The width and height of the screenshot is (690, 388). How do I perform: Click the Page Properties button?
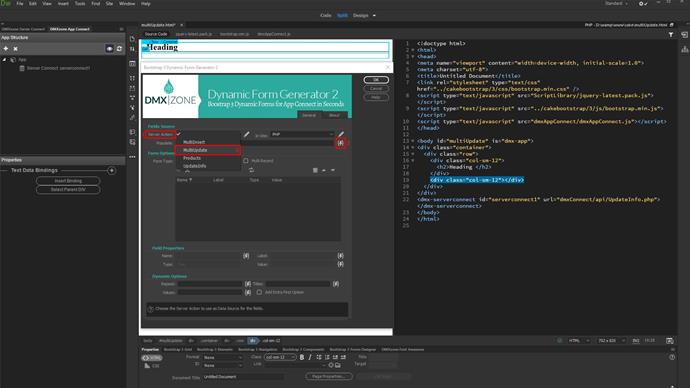(x=329, y=377)
